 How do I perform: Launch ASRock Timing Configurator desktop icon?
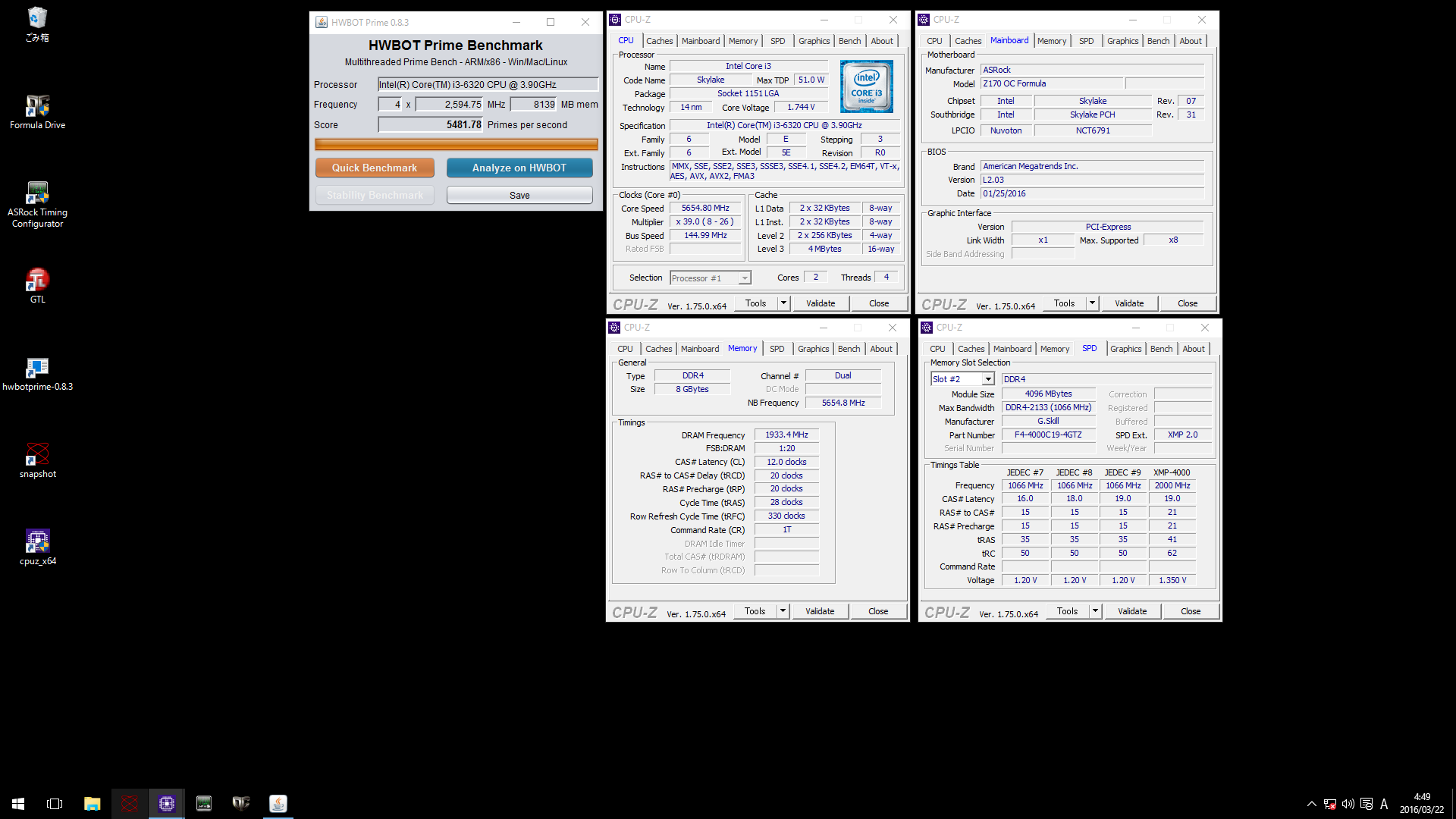coord(37,205)
